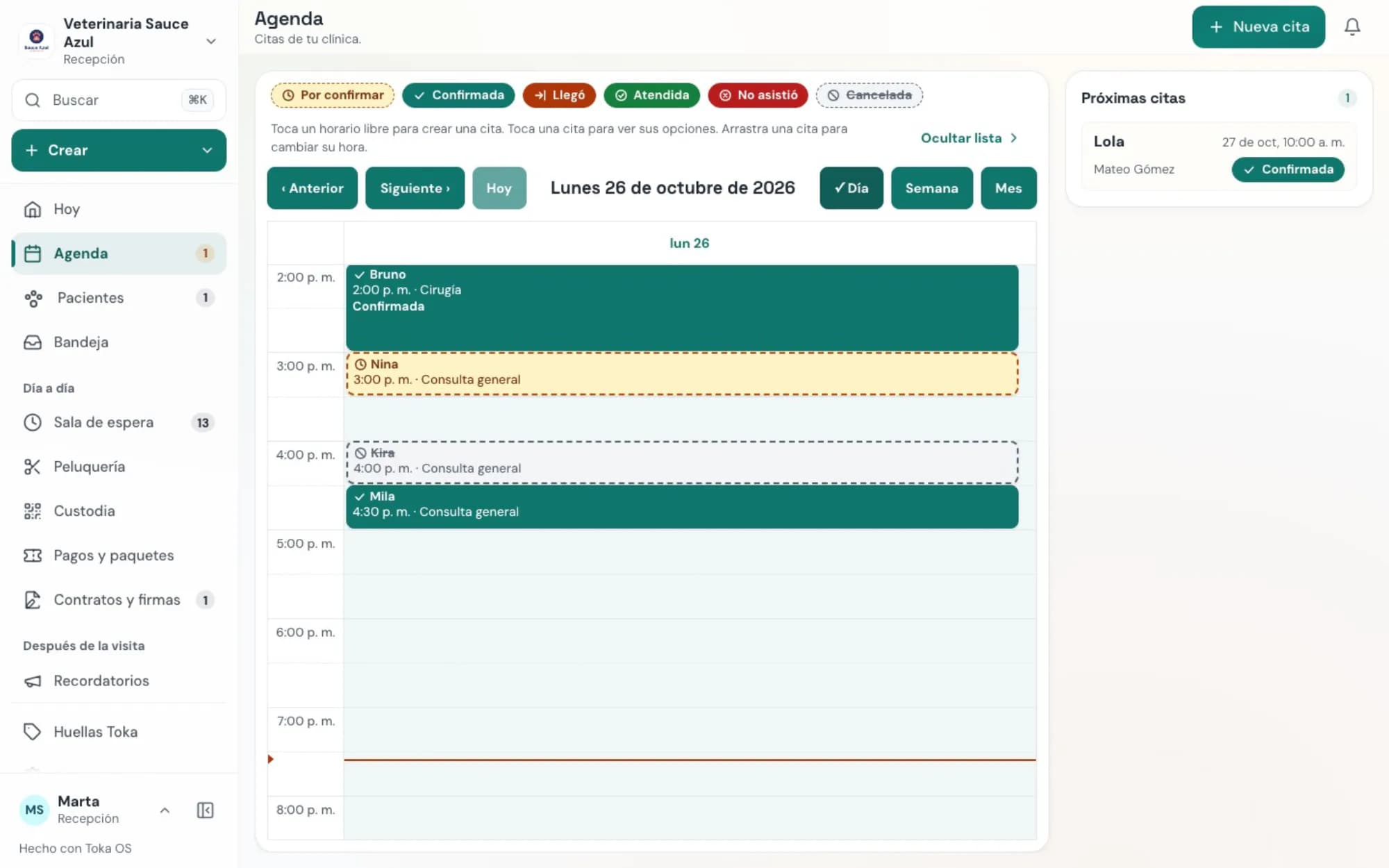Jump to Hoy in the calendar
1389x868 pixels.
click(499, 188)
